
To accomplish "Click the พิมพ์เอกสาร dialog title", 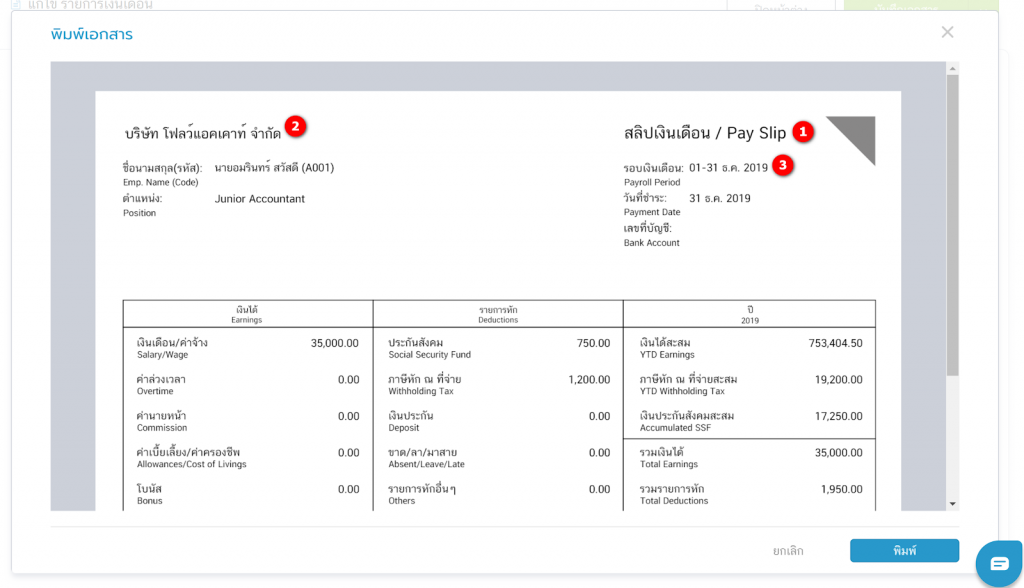I will coord(91,34).
